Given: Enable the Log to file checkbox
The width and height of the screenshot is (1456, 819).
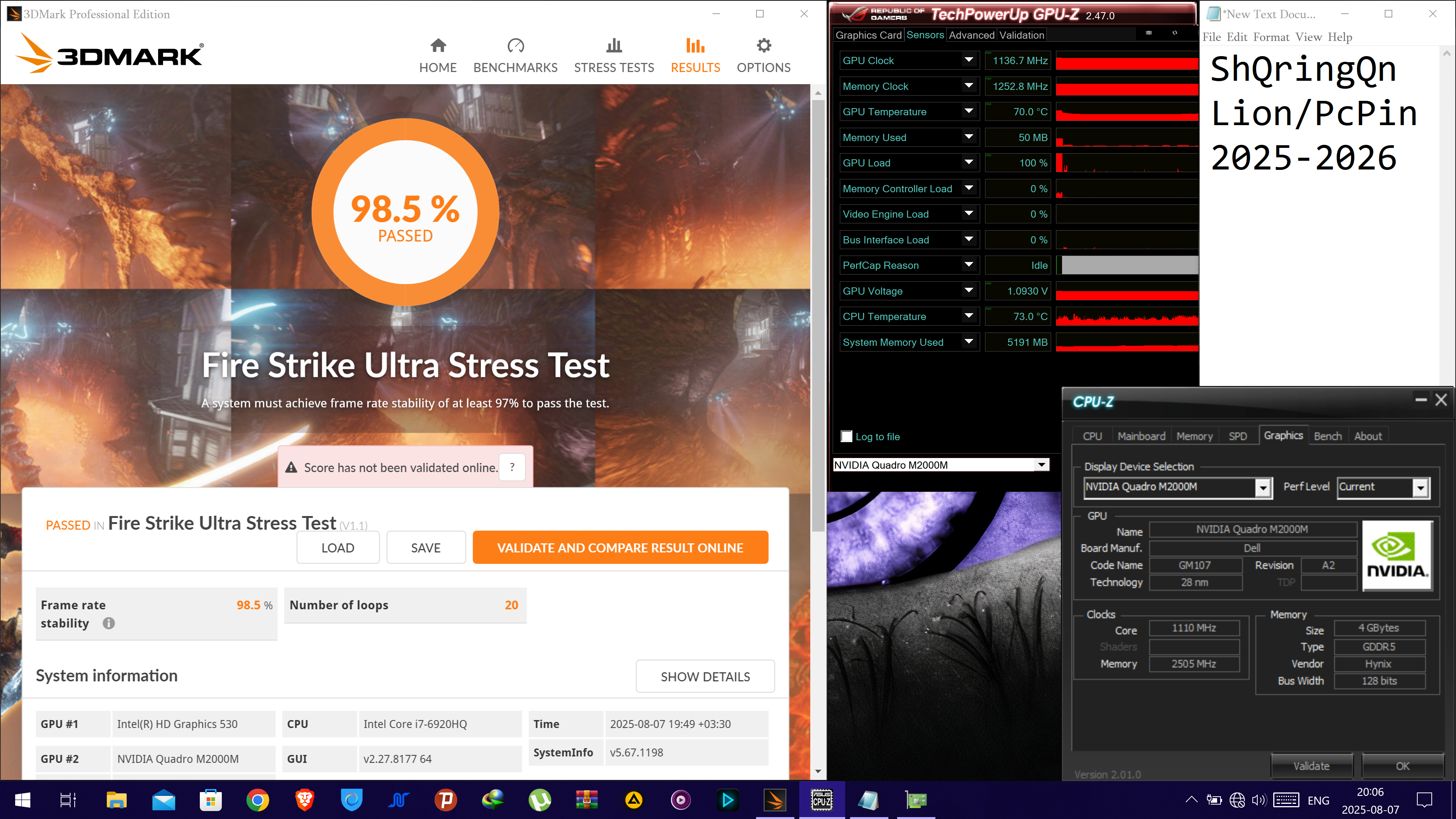Looking at the screenshot, I should (846, 436).
